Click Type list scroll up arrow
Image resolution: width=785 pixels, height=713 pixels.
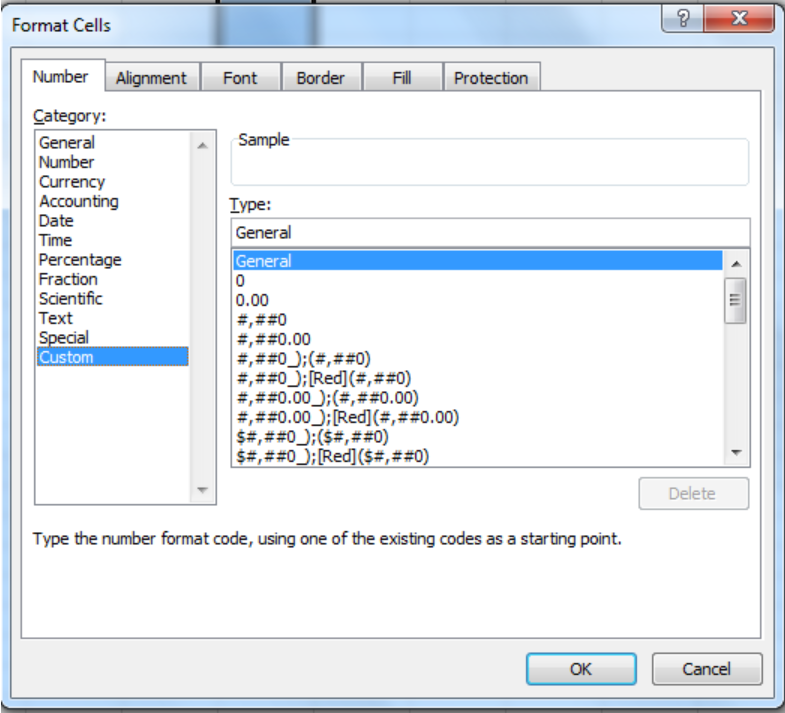pos(736,263)
